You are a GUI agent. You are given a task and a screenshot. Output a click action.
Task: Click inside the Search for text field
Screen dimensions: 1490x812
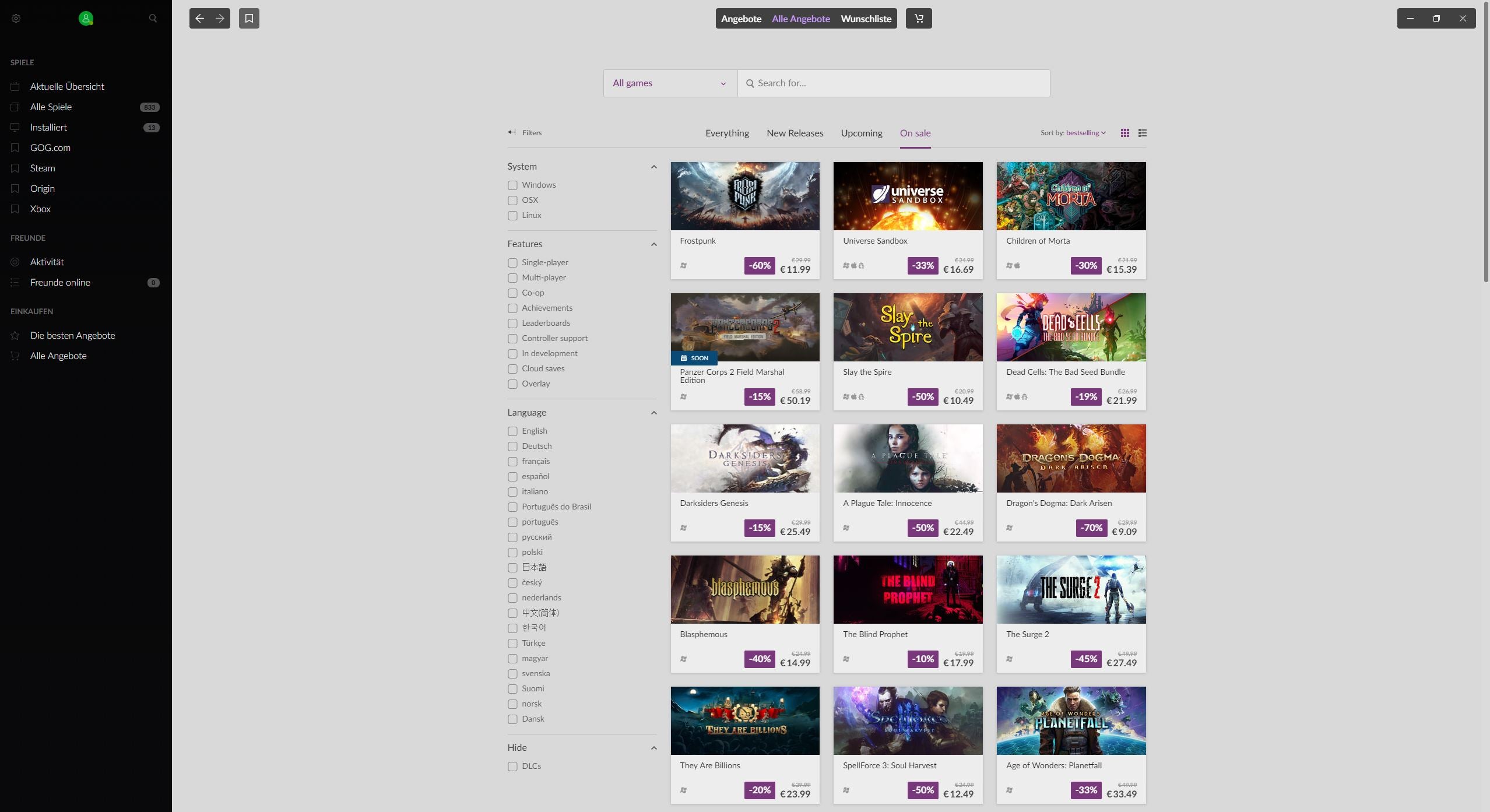[x=894, y=83]
